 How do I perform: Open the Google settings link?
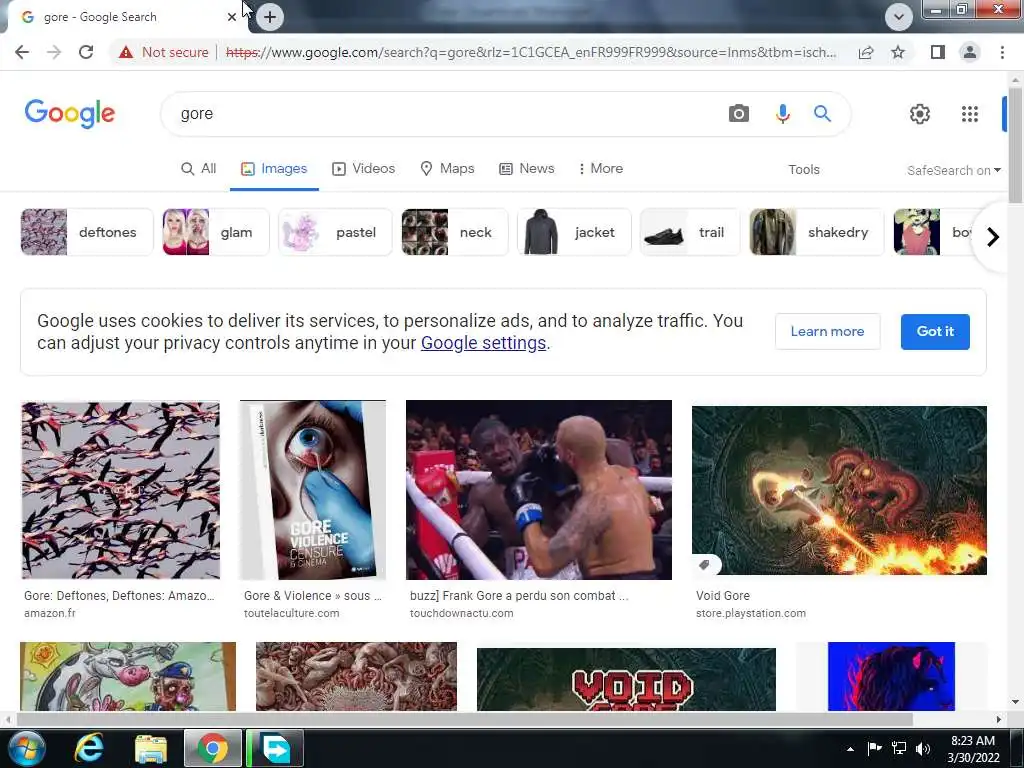tap(483, 343)
